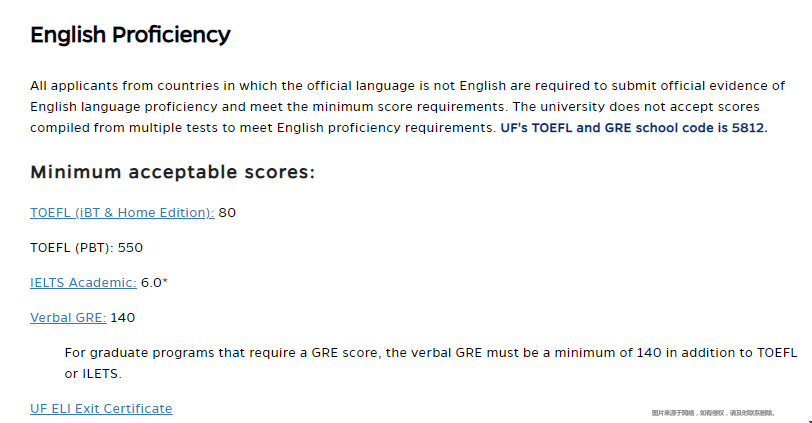Follow the Verbal GRE link
The image size is (812, 423).
68,318
